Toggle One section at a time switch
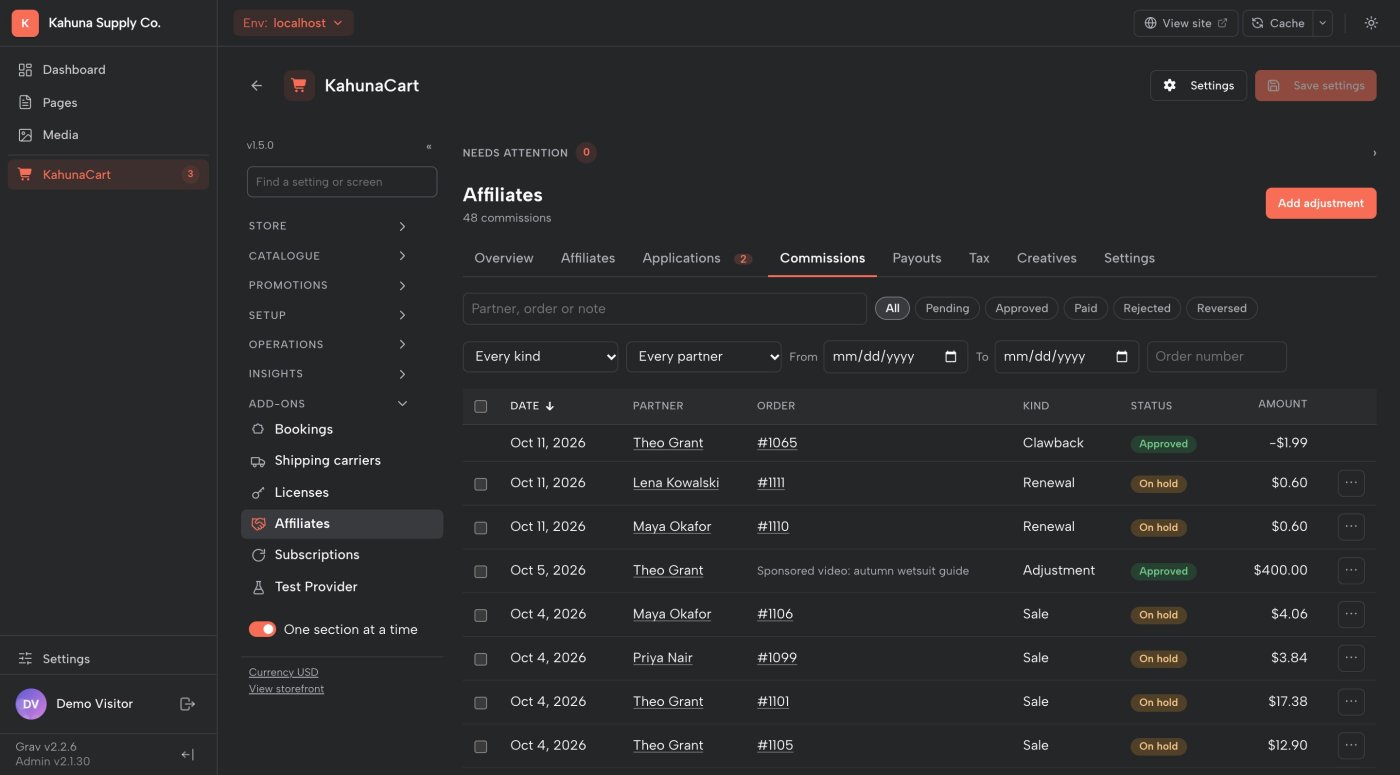Screen dimensions: 1400x775 click(262, 629)
